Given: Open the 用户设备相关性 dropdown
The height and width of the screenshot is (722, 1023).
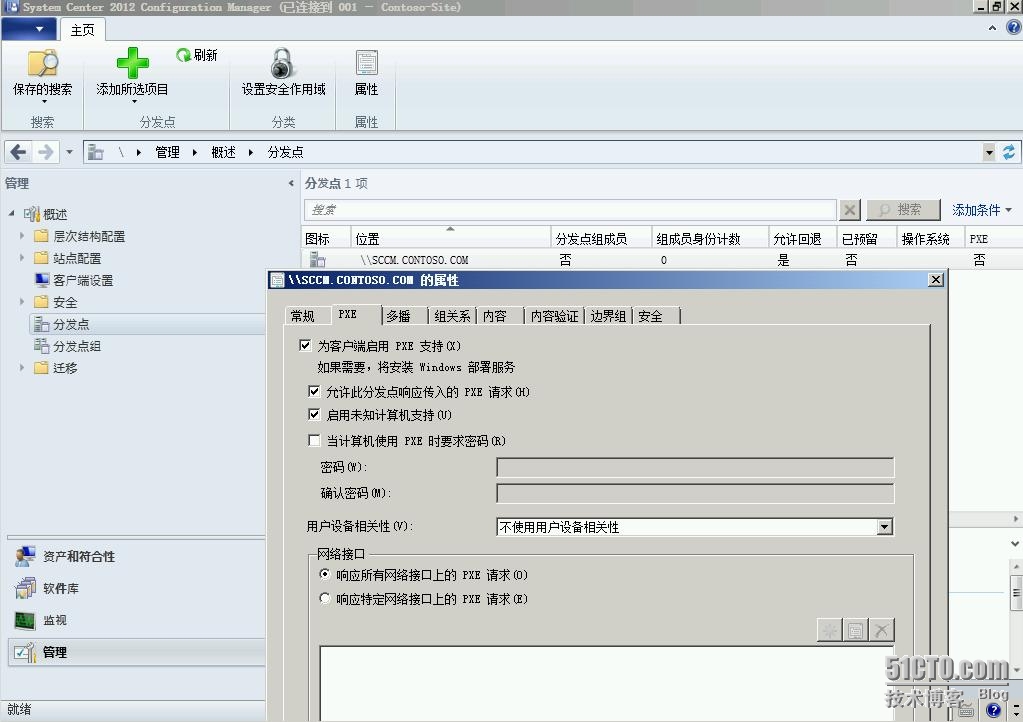Looking at the screenshot, I should click(x=885, y=526).
